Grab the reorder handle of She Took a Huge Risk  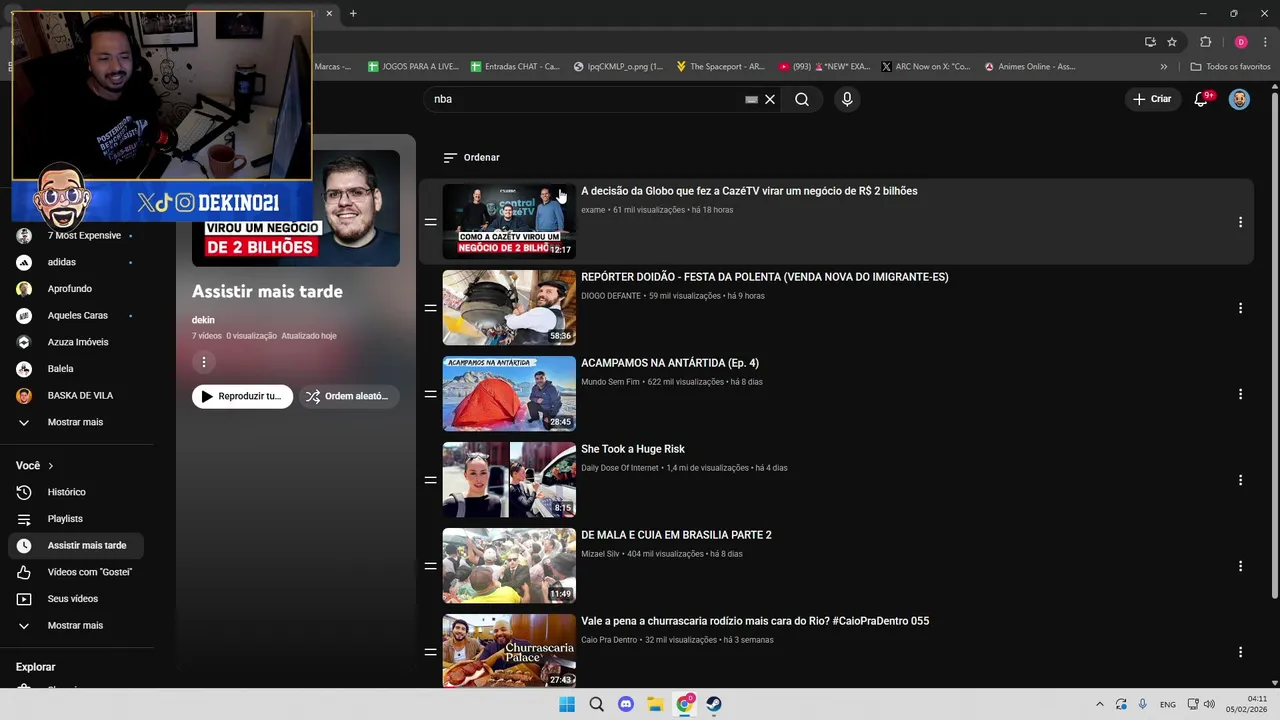tap(430, 480)
